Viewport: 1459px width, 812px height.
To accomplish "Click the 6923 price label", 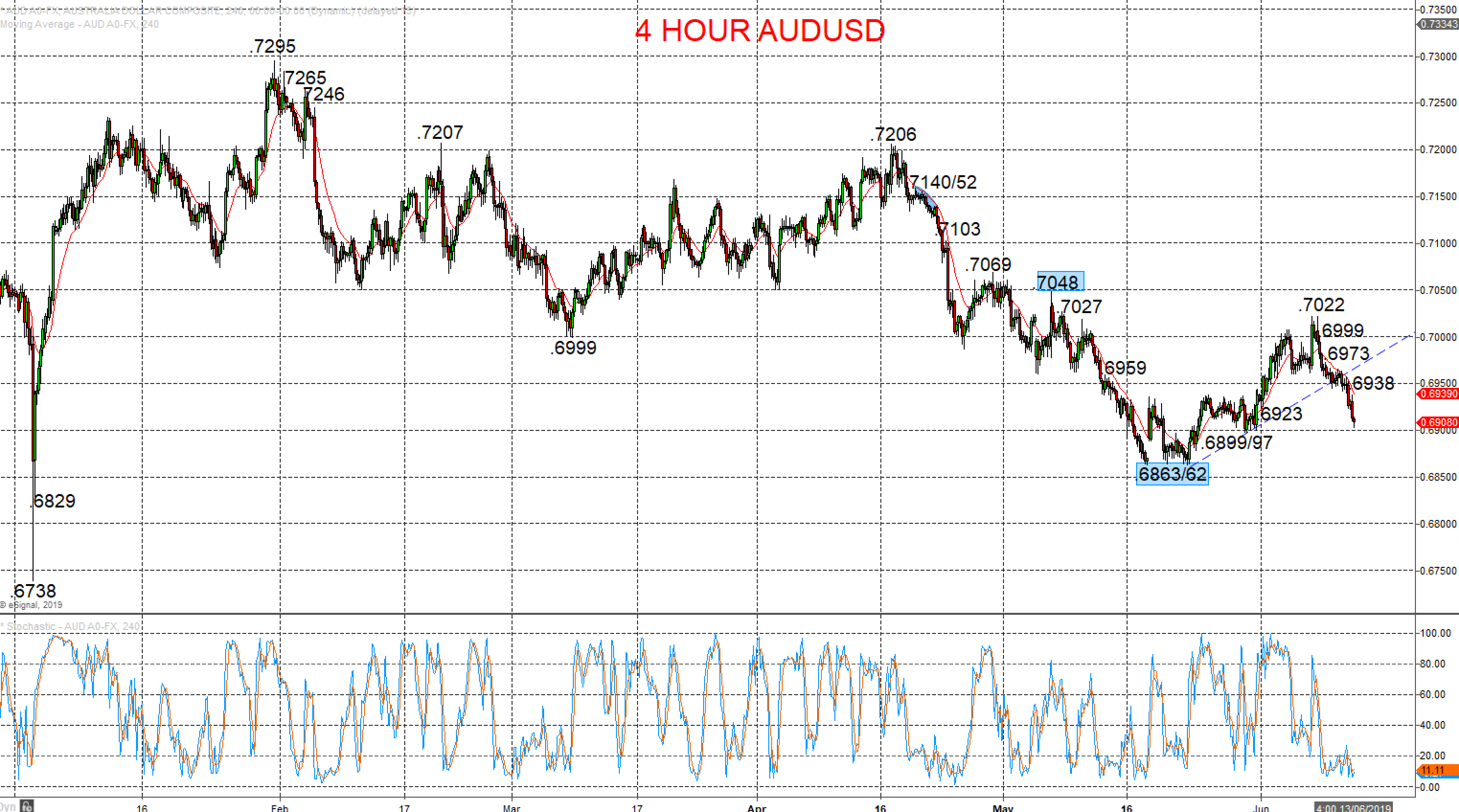I will [x=1282, y=414].
